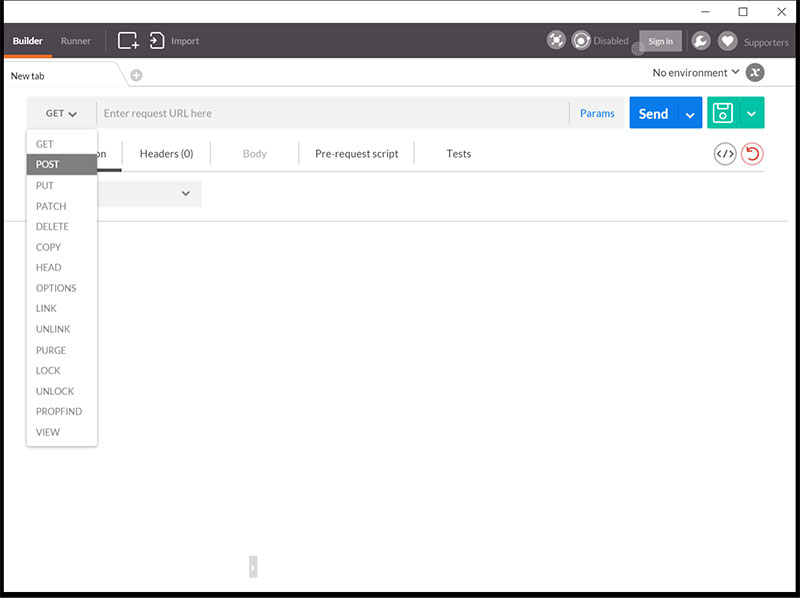
Task: Open the No environment selector
Action: pos(696,72)
